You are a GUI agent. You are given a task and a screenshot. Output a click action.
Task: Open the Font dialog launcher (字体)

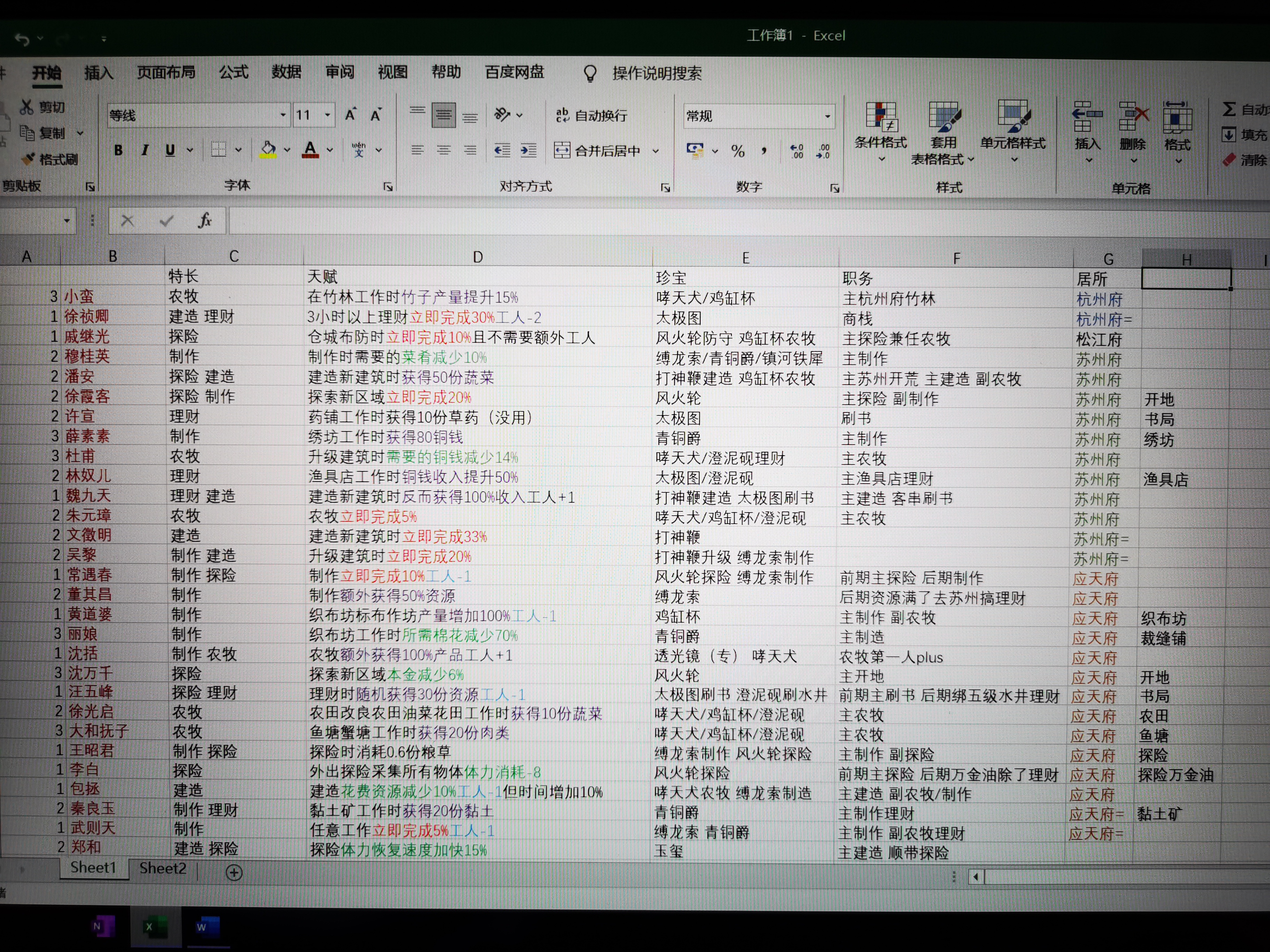coord(388,187)
